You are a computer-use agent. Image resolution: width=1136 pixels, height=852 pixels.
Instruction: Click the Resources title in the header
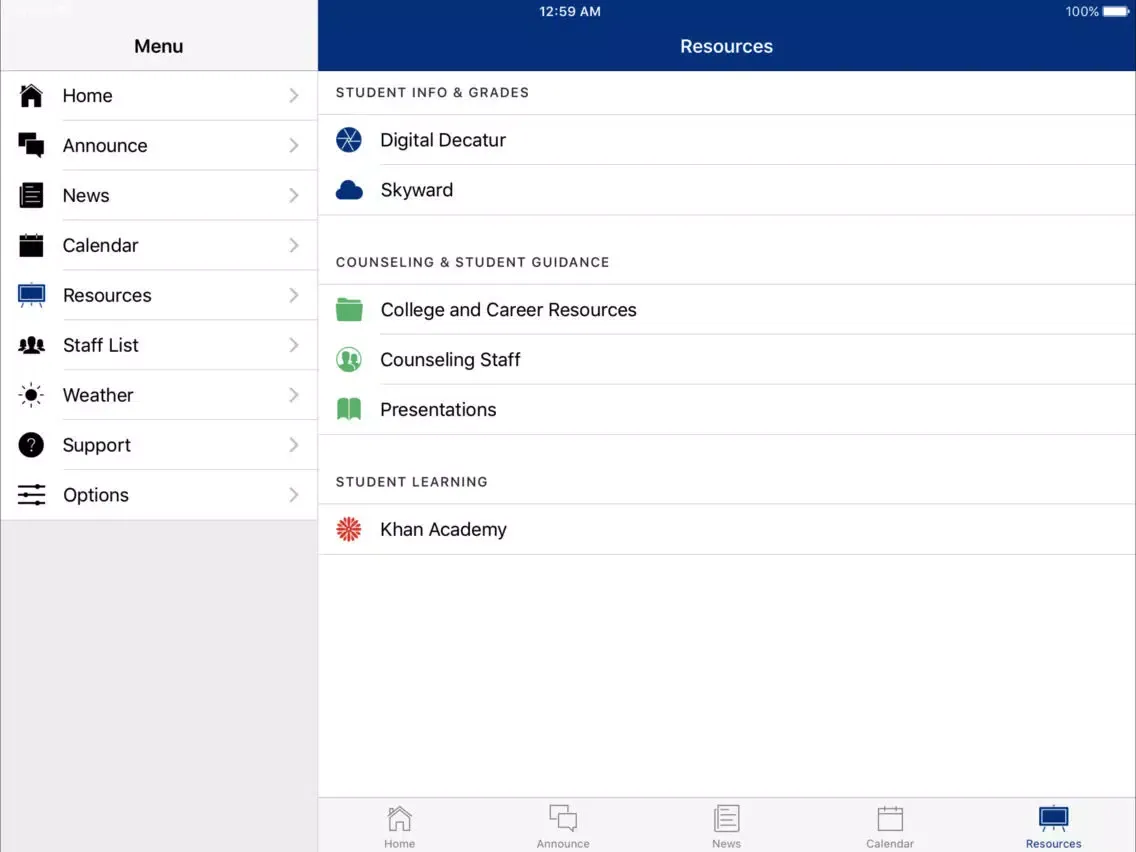(726, 46)
